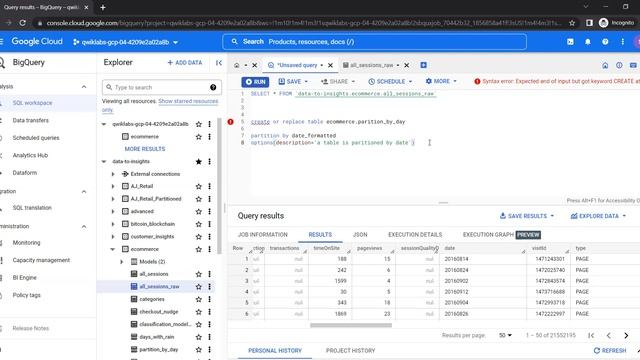Switch to the JSON results tab
The width and height of the screenshot is (640, 360).
(360, 235)
